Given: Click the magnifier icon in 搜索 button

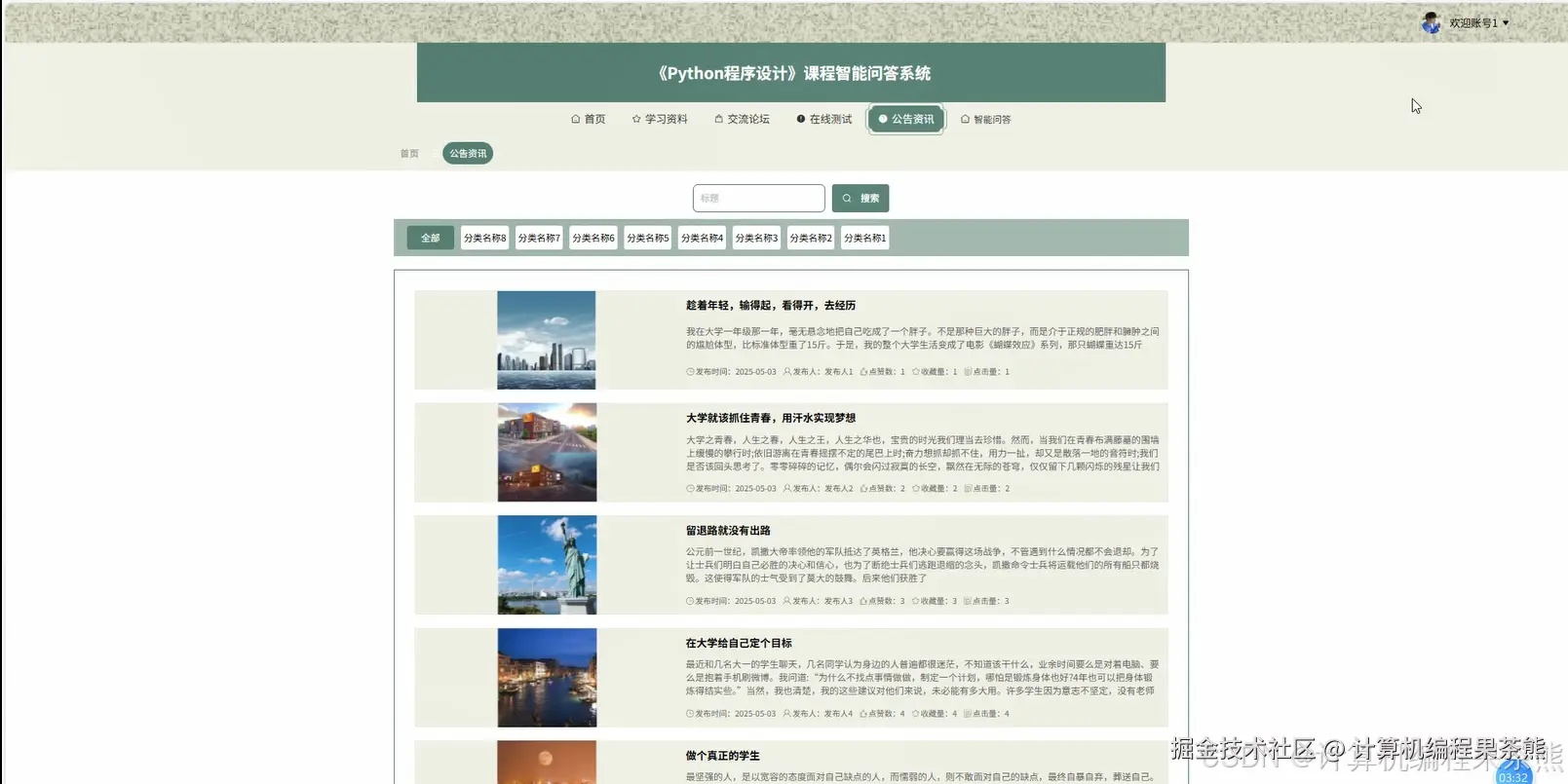Looking at the screenshot, I should click(x=847, y=198).
